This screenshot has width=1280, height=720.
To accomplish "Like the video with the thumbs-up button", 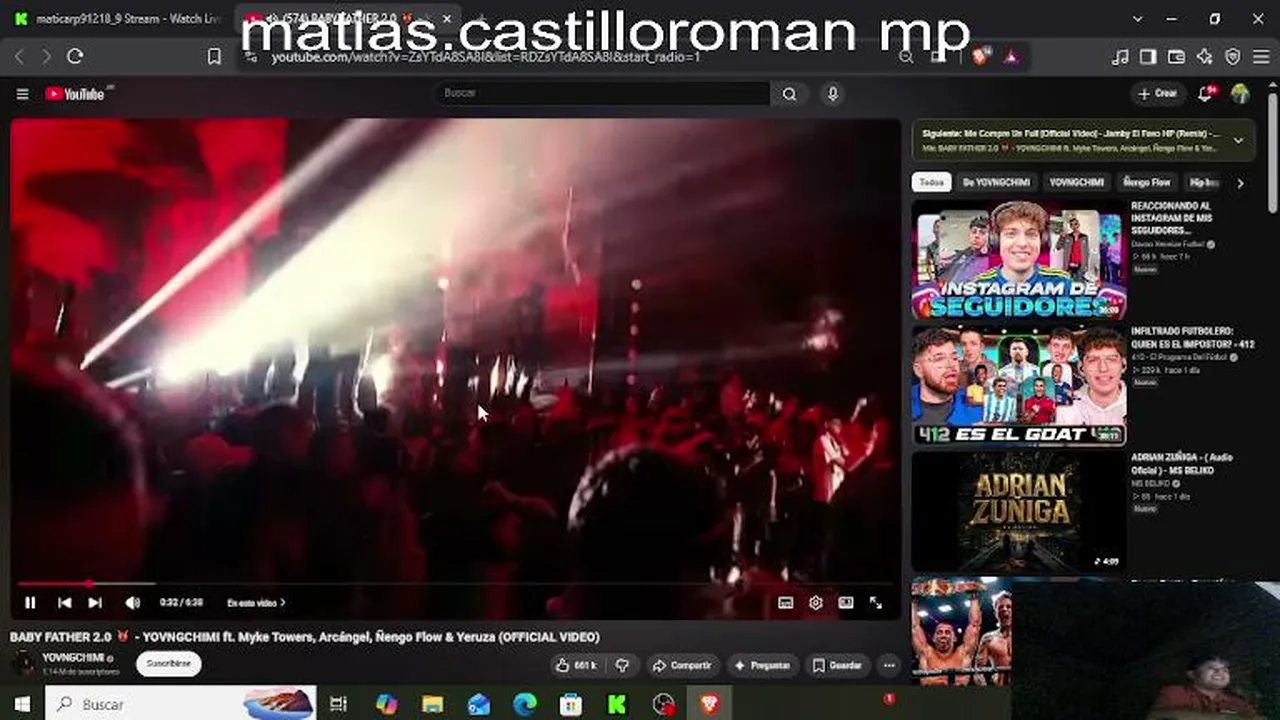I will pos(576,665).
